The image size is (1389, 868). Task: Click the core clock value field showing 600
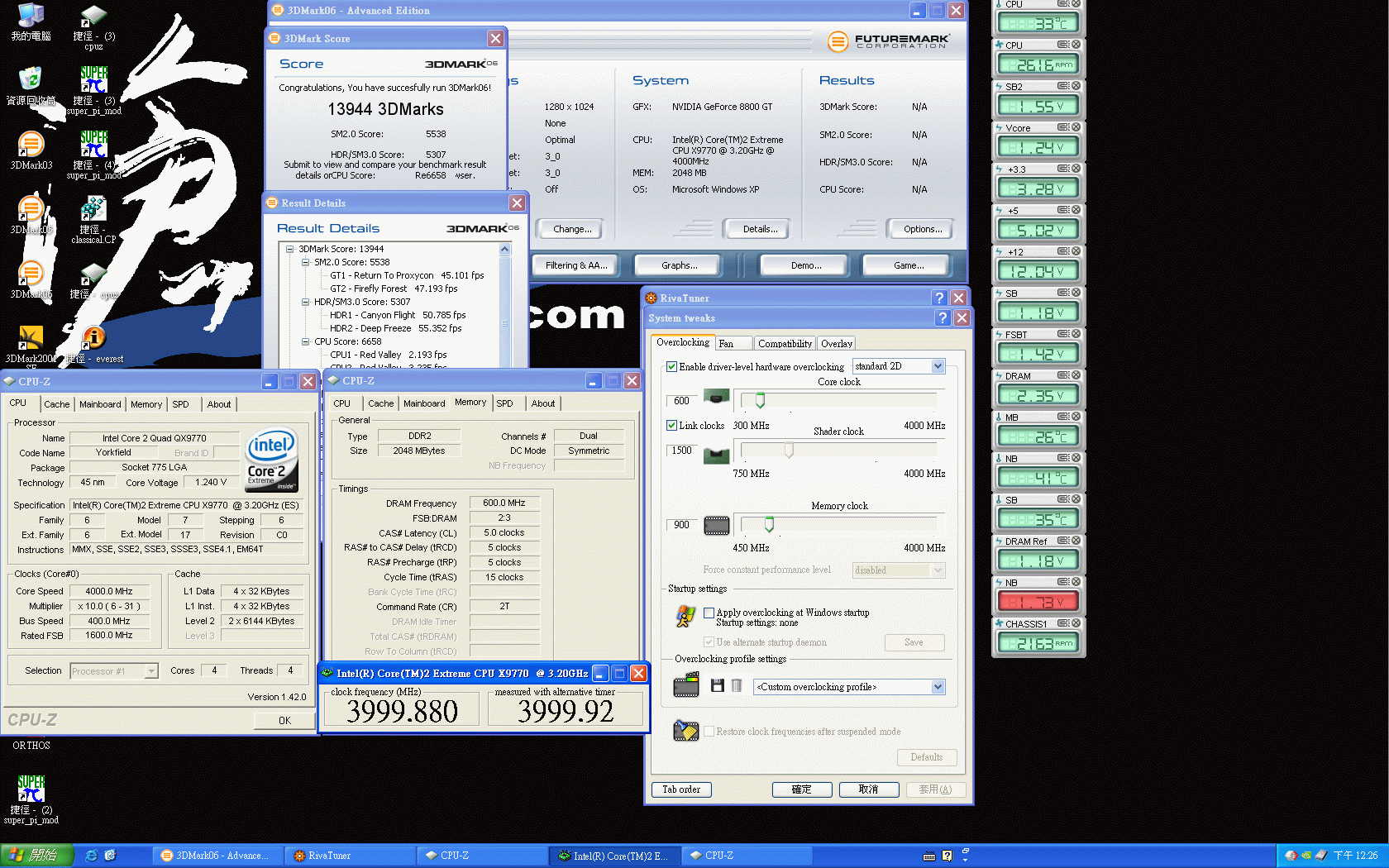point(682,401)
